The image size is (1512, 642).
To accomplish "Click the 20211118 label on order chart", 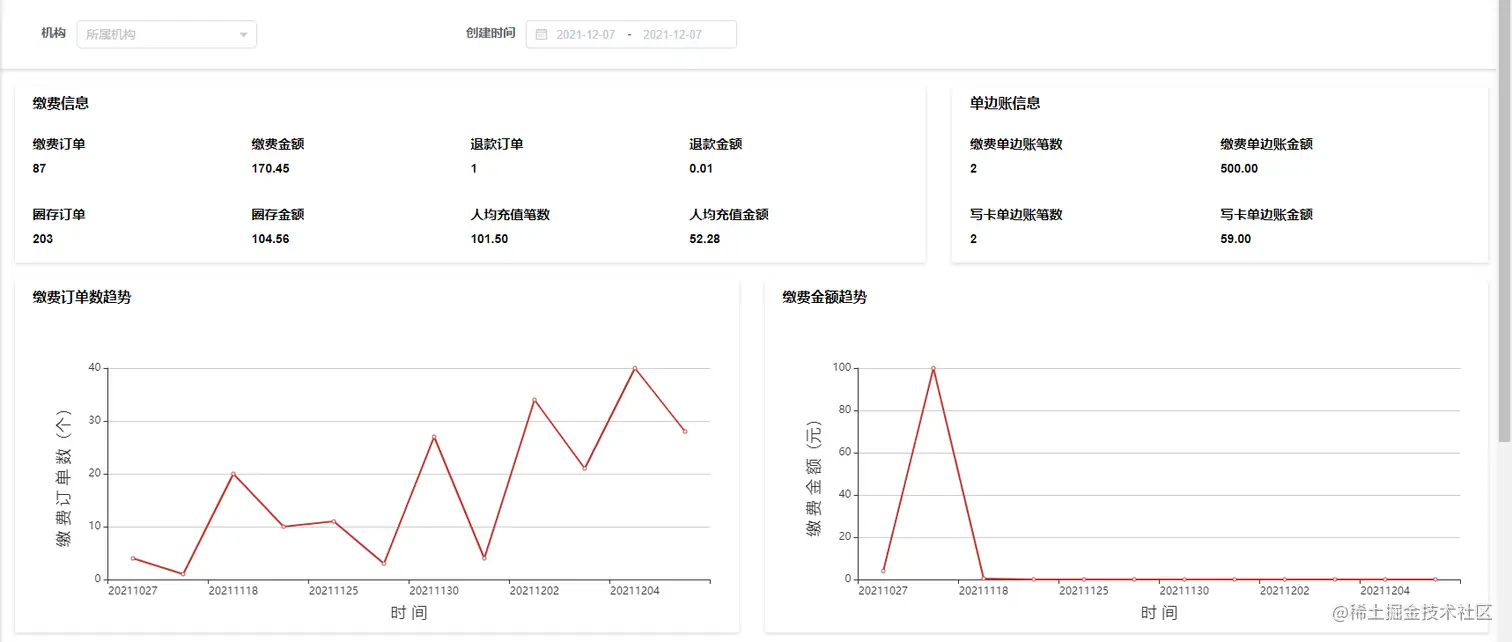I will [x=233, y=591].
